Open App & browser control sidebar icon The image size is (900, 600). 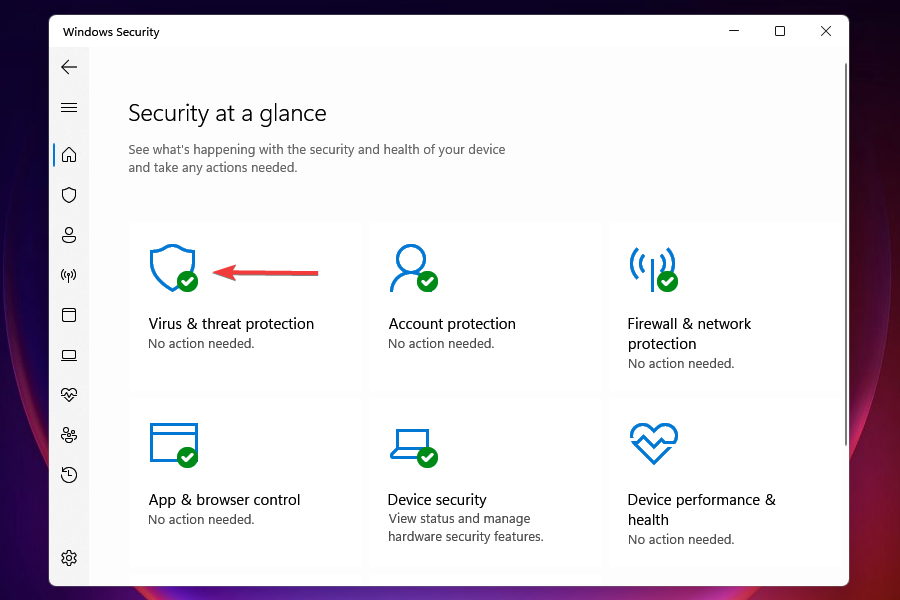(x=69, y=315)
